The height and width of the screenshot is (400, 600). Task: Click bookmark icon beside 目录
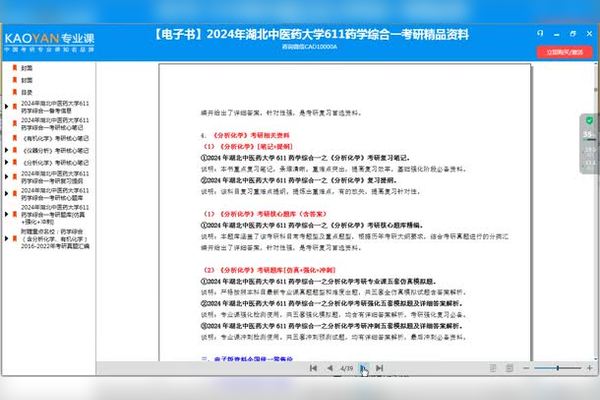[15, 92]
